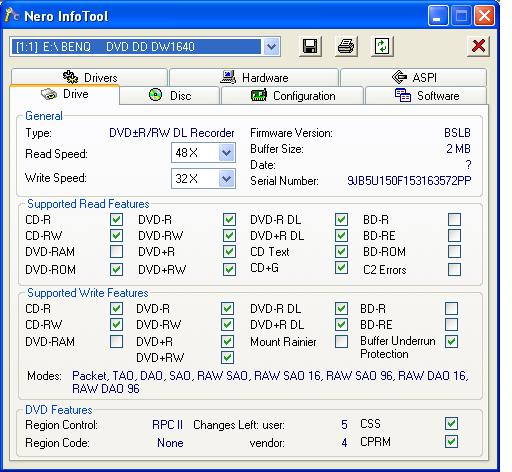This screenshot has height=472, width=512.
Task: Click the serial number 9JB5U150F153163572PP
Action: click(409, 181)
